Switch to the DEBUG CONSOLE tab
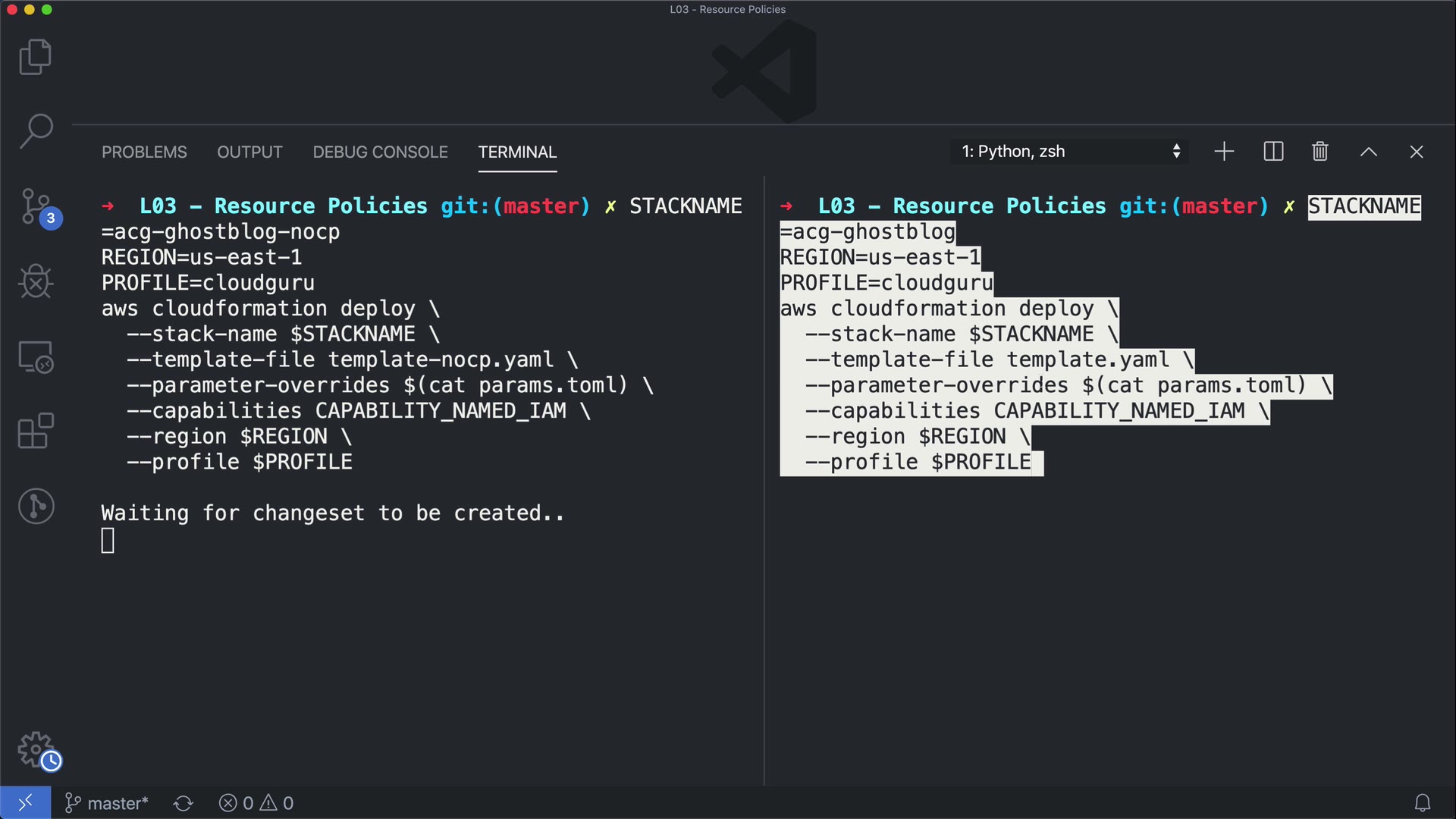The width and height of the screenshot is (1456, 819). pyautogui.click(x=380, y=152)
